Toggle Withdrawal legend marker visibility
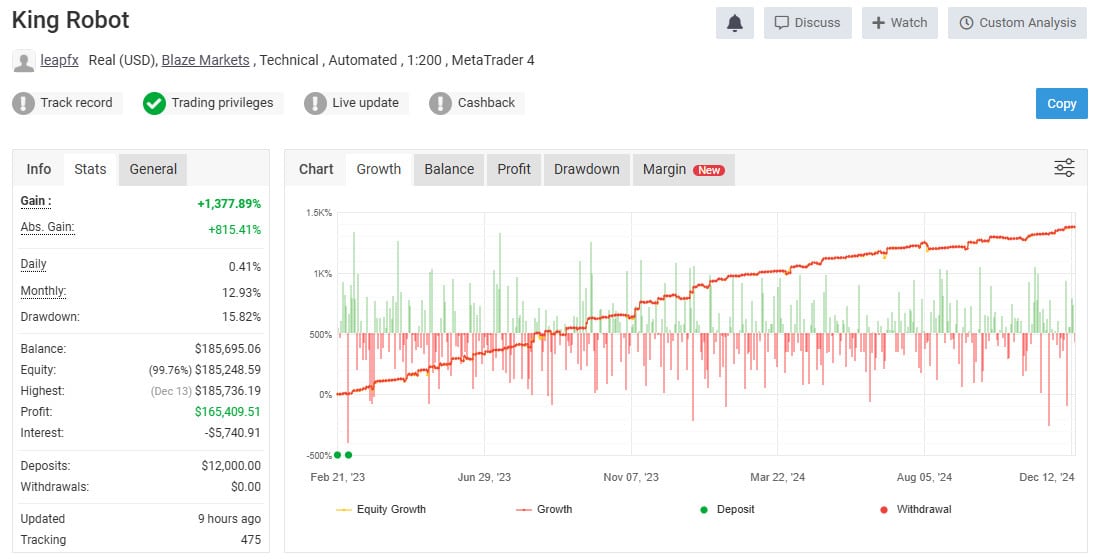The image size is (1095, 560). [x=915, y=509]
